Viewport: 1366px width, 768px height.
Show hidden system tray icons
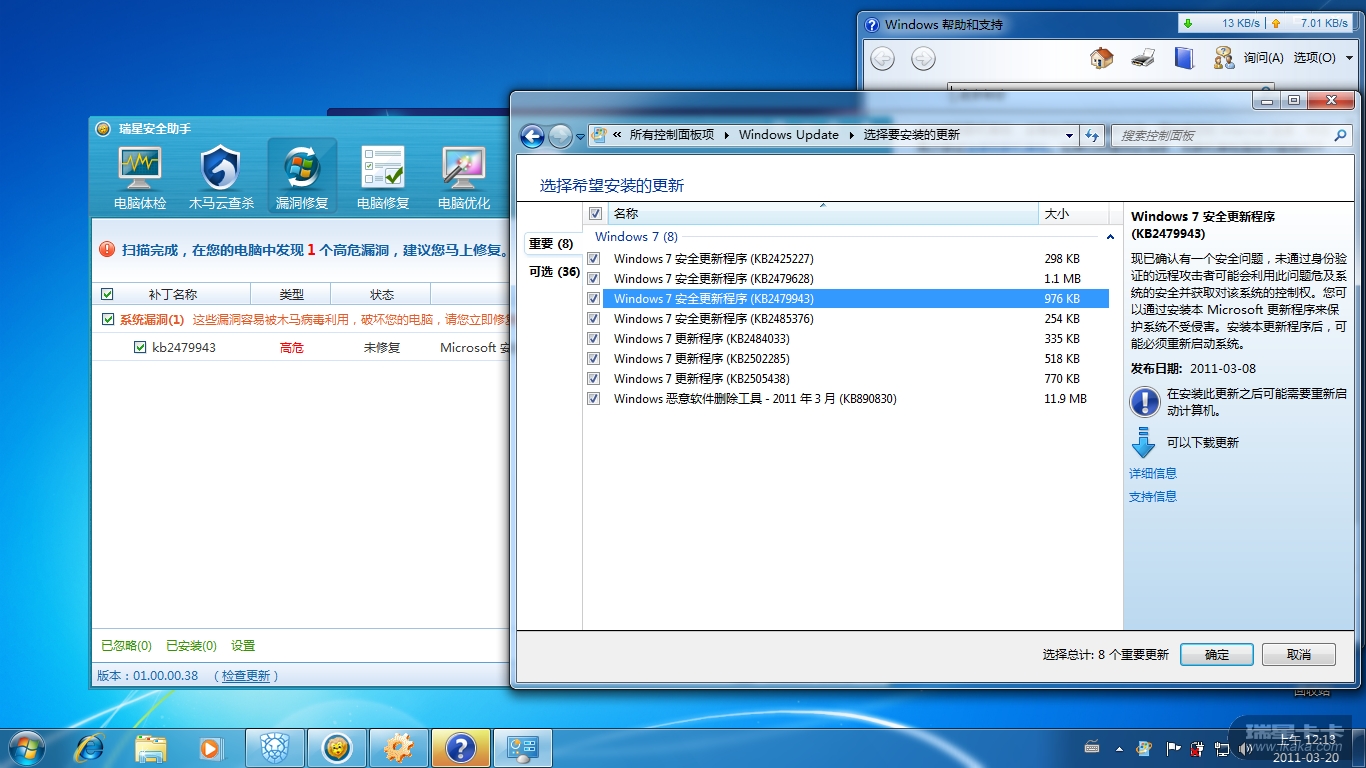click(1117, 747)
